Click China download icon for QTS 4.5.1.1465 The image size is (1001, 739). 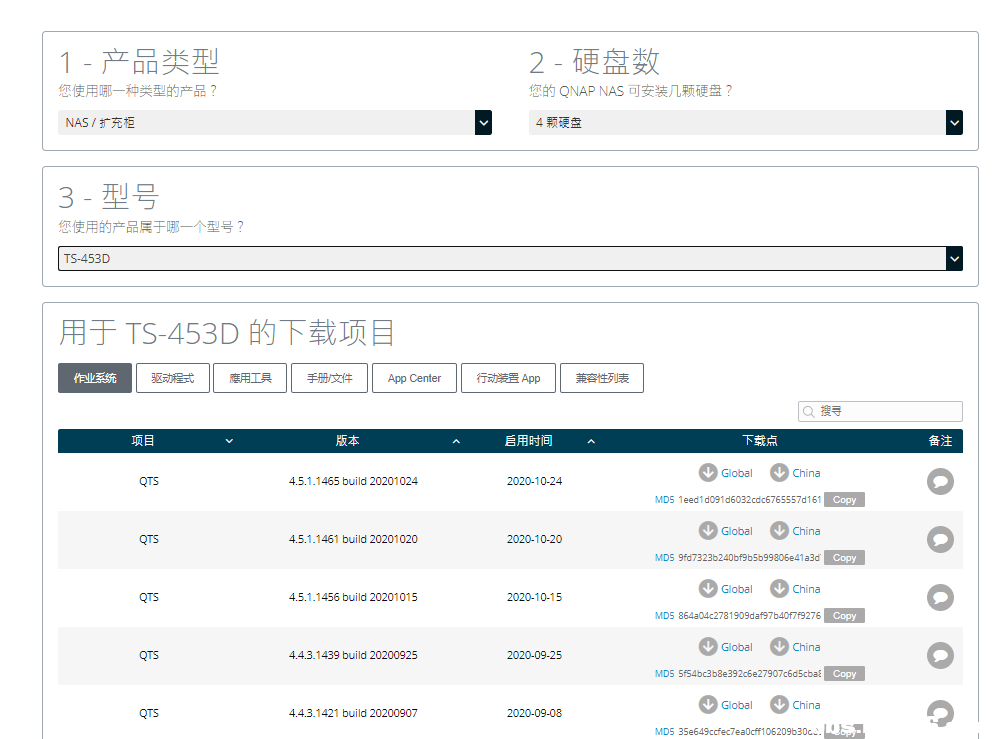779,473
